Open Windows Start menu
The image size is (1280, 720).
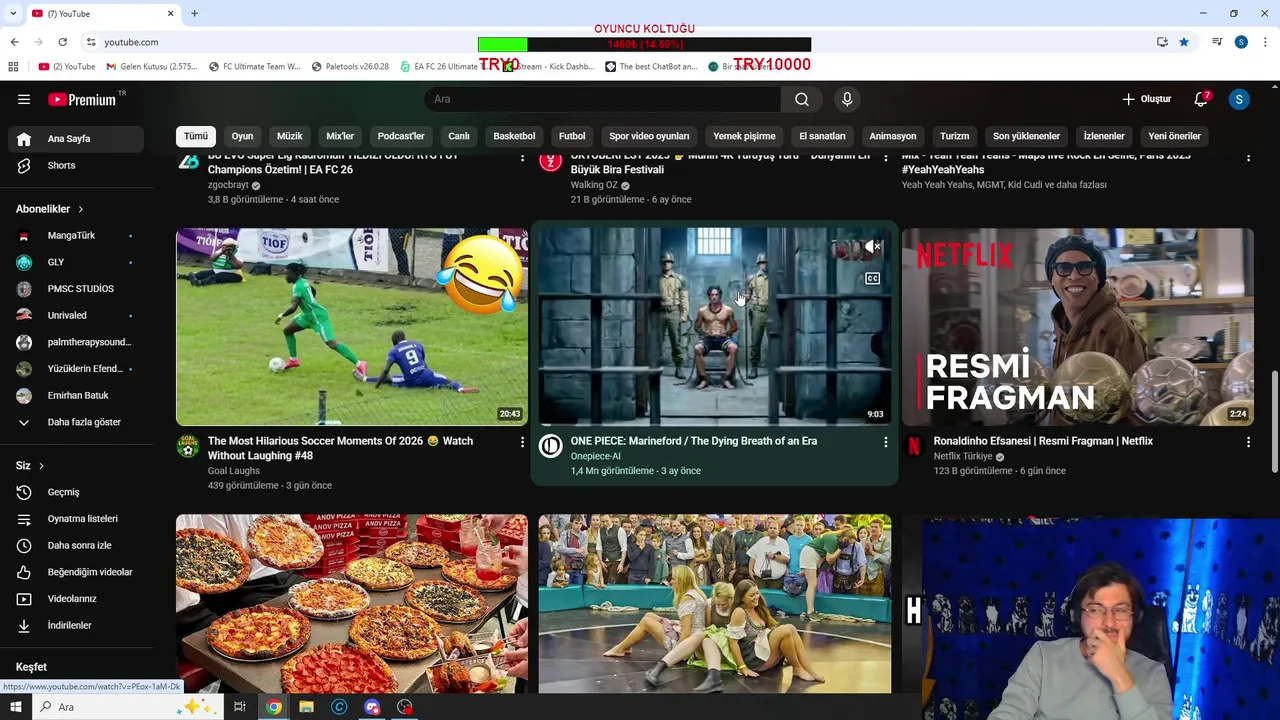click(x=16, y=707)
